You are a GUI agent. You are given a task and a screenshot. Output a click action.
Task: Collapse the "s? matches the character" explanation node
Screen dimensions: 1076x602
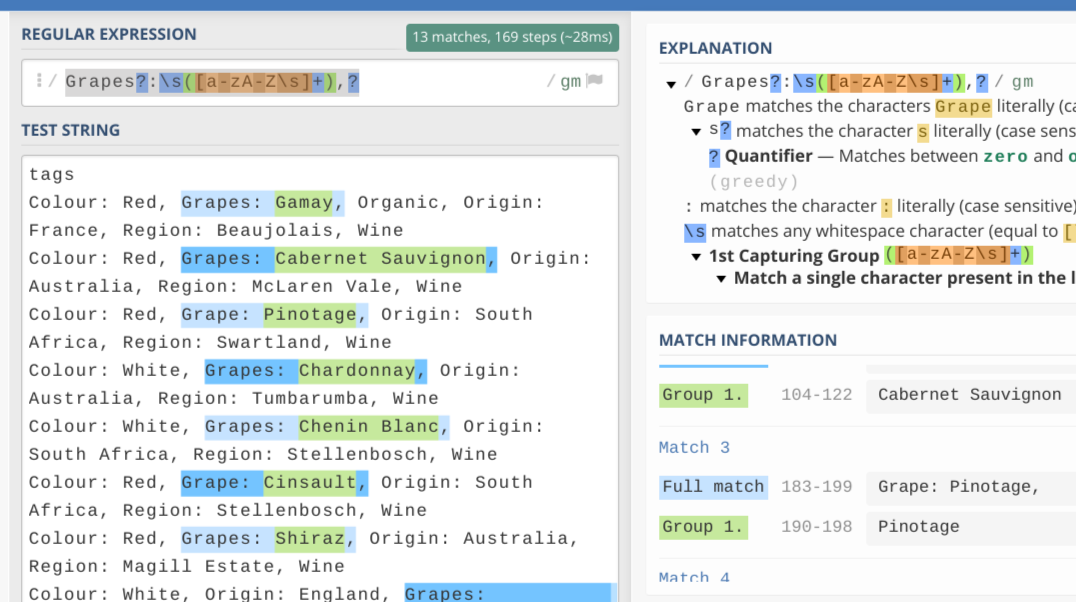click(696, 132)
